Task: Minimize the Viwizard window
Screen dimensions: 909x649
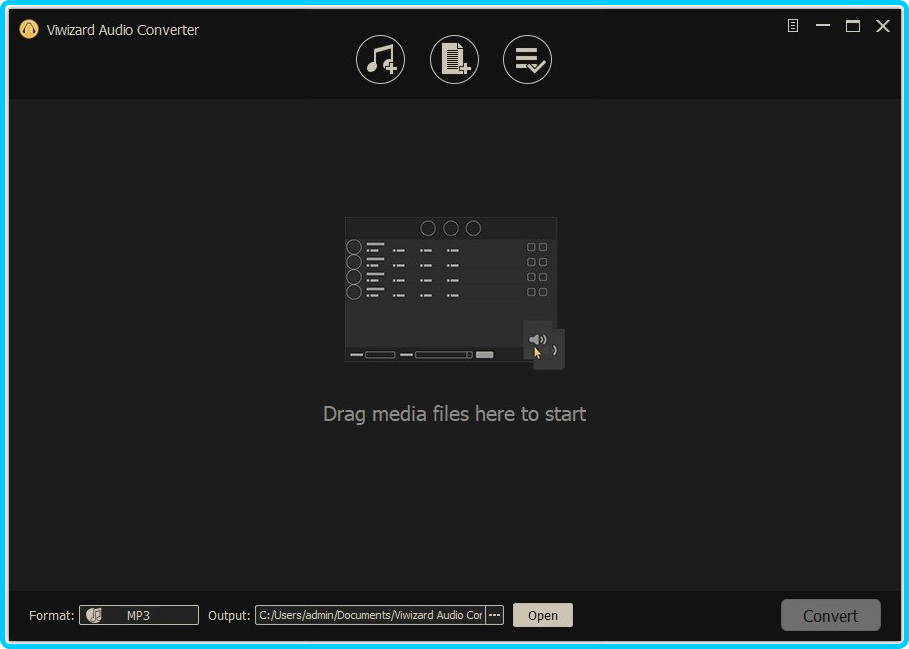Action: click(x=823, y=25)
